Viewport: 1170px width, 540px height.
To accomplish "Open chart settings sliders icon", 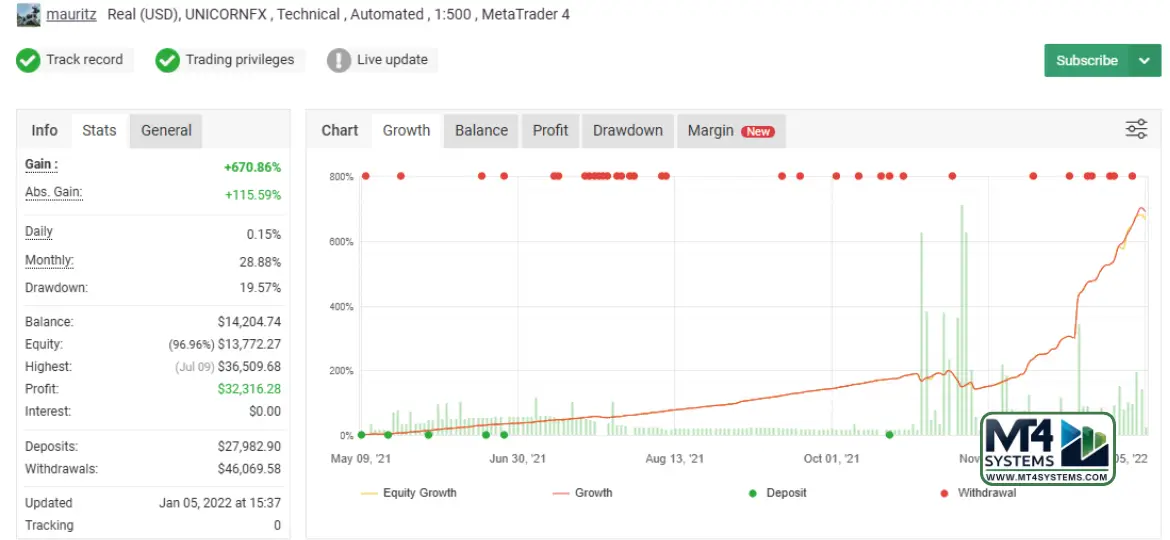I will (x=1136, y=129).
